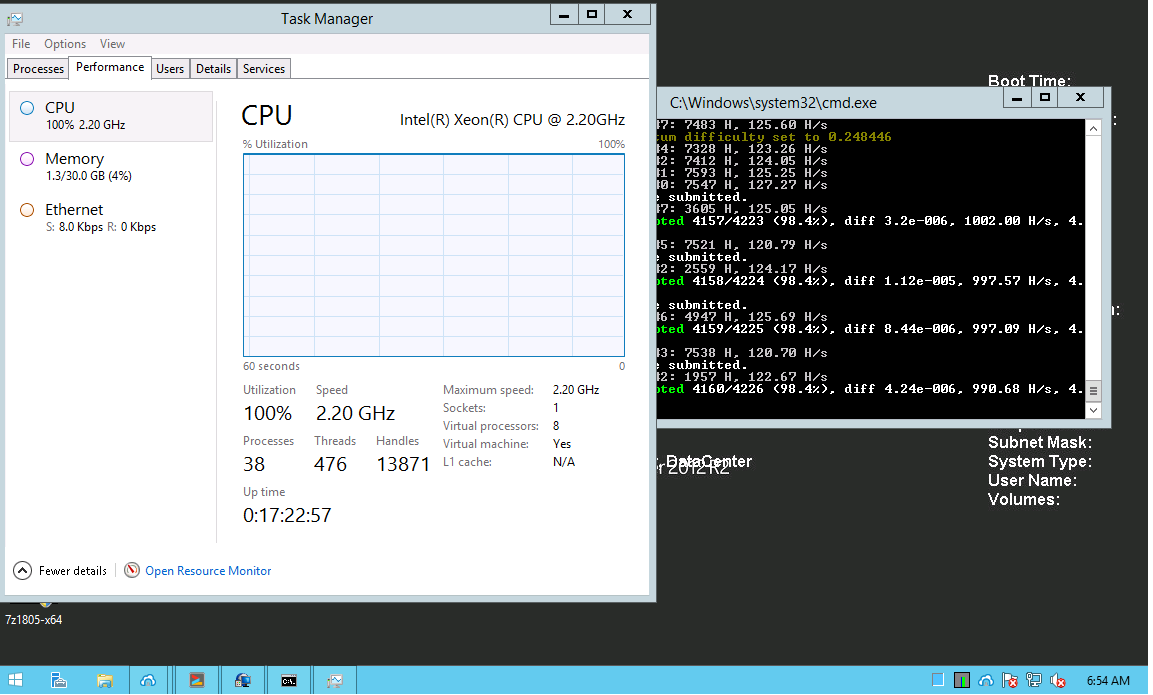Open File Explorer from the taskbar

[x=104, y=680]
